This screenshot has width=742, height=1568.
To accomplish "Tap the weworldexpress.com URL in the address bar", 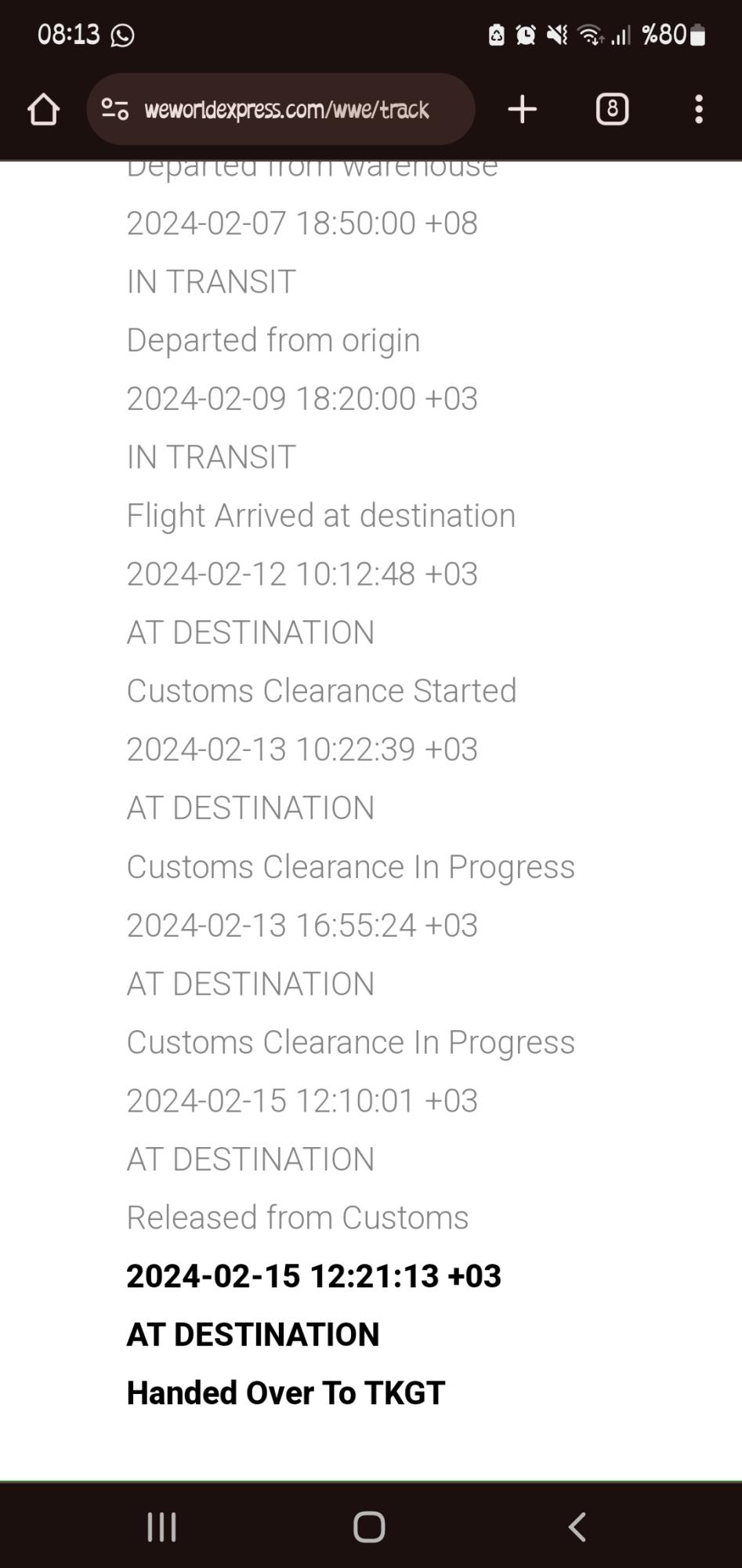I will point(285,109).
